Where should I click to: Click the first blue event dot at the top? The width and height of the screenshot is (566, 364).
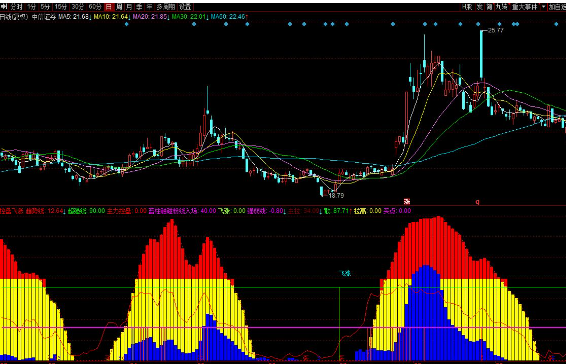coord(126,24)
